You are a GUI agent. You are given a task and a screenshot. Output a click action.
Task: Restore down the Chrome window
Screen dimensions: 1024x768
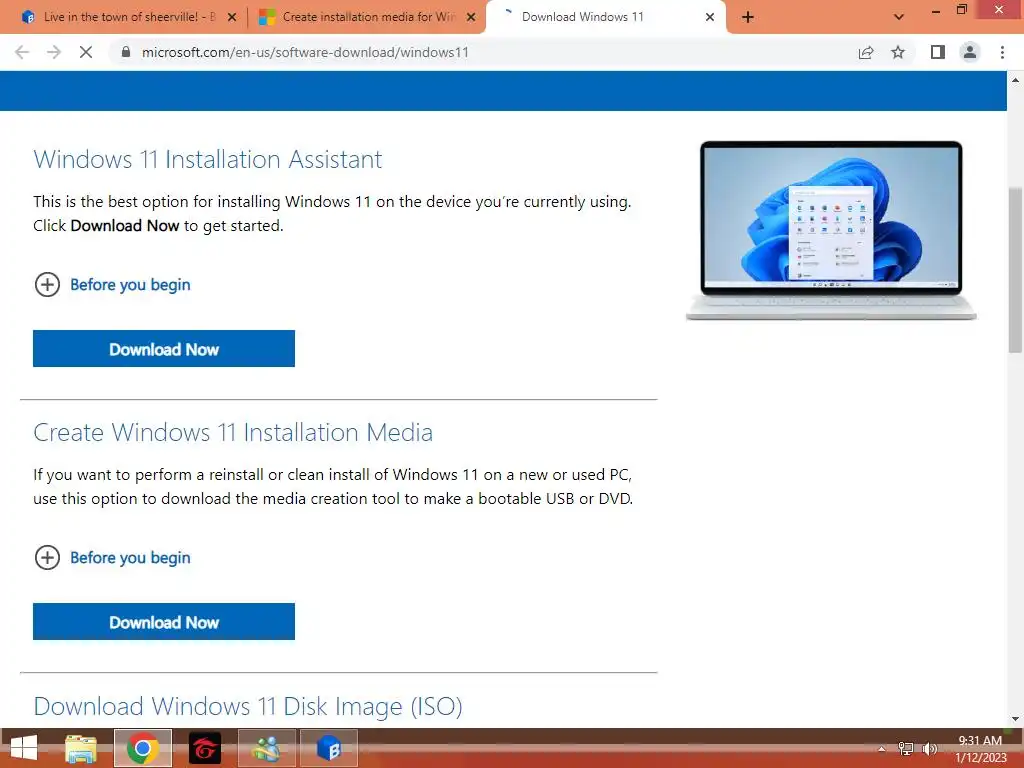[961, 10]
